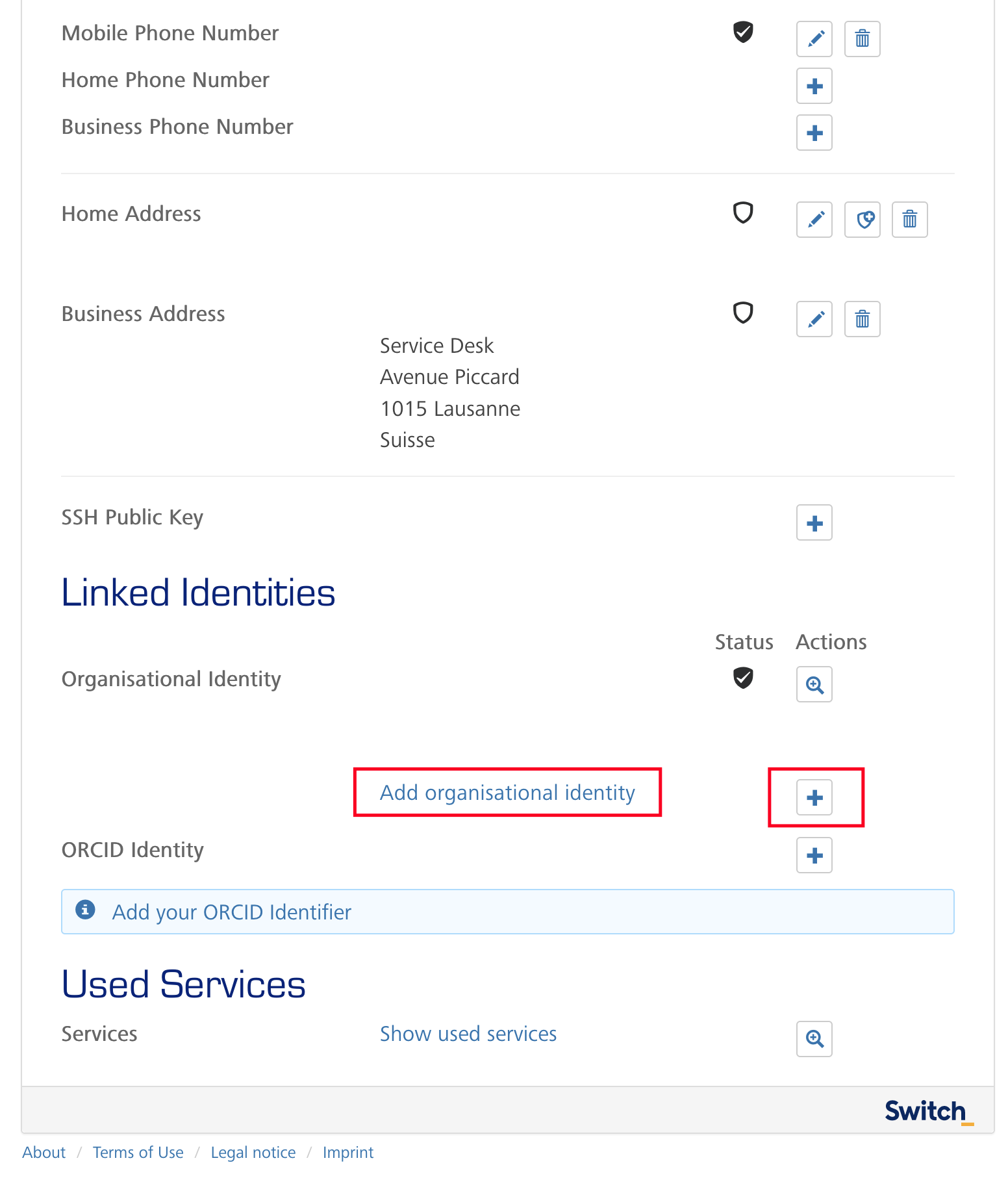Viewport: 1008px width, 1180px height.
Task: Open the Terms of Use page
Action: pos(138,1153)
